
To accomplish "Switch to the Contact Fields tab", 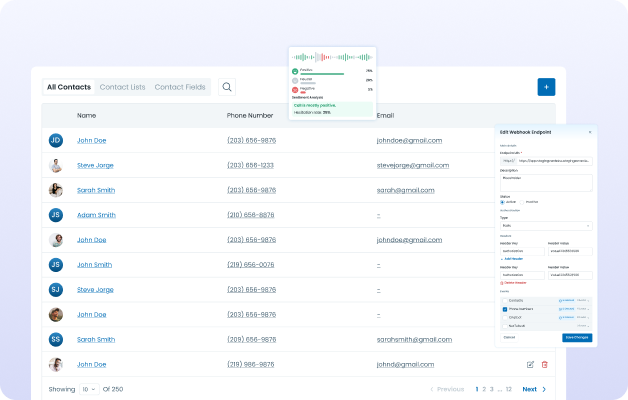I will tap(180, 87).
